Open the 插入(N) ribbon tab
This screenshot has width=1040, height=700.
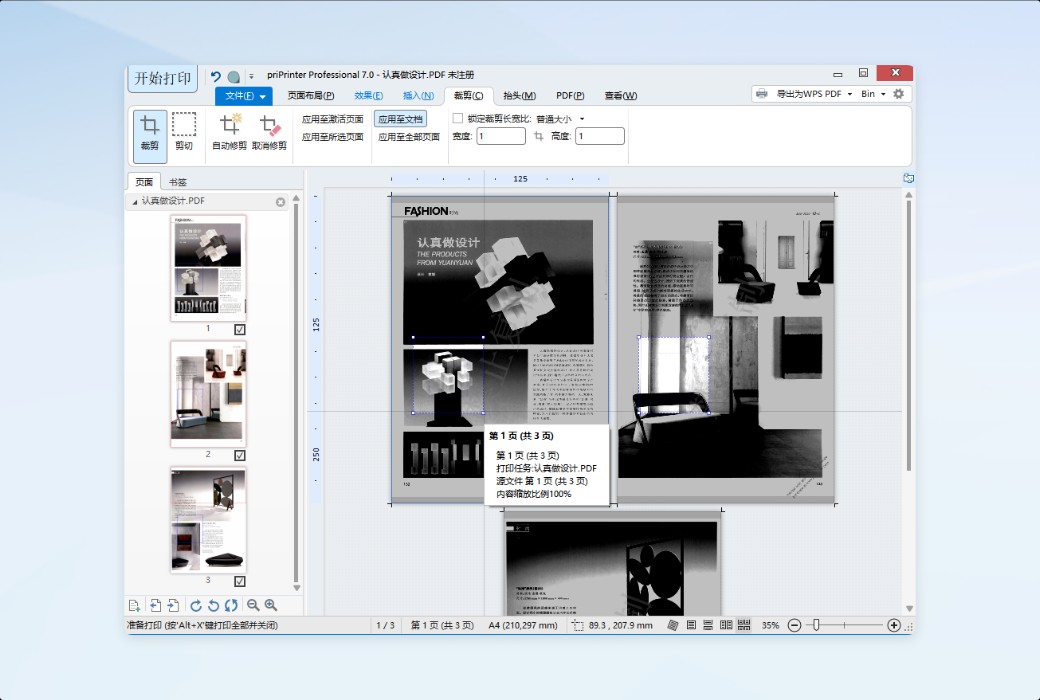(419, 96)
